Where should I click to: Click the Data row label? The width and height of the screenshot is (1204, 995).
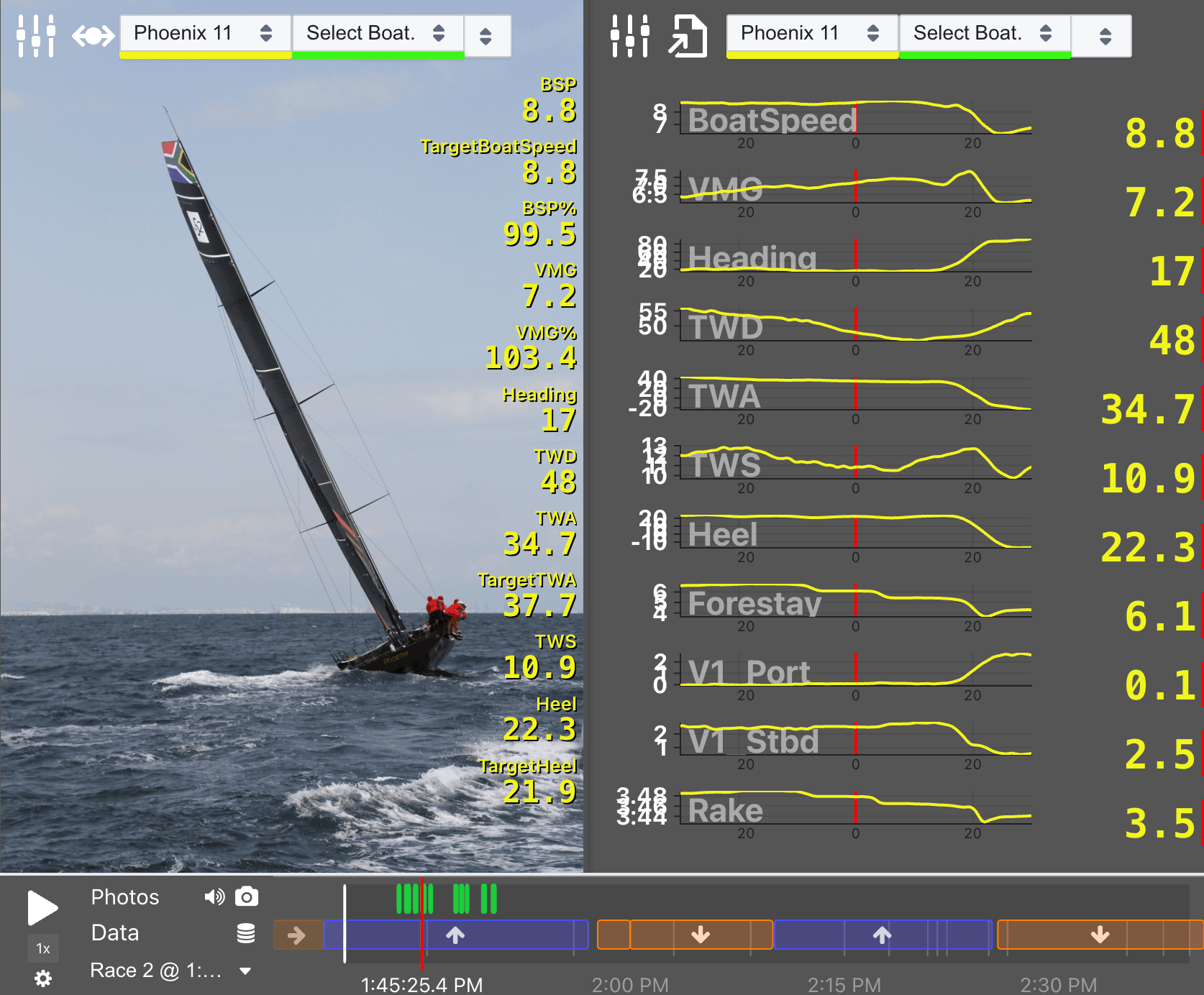pos(114,932)
